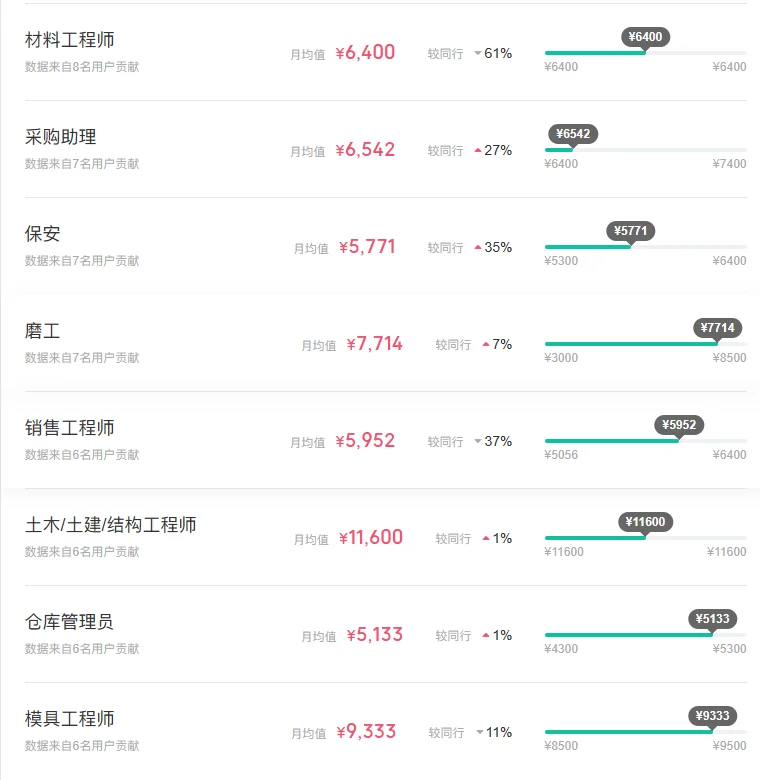This screenshot has height=780, width=760.
Task: Click the down arrow beside 11%
Action: pos(479,732)
